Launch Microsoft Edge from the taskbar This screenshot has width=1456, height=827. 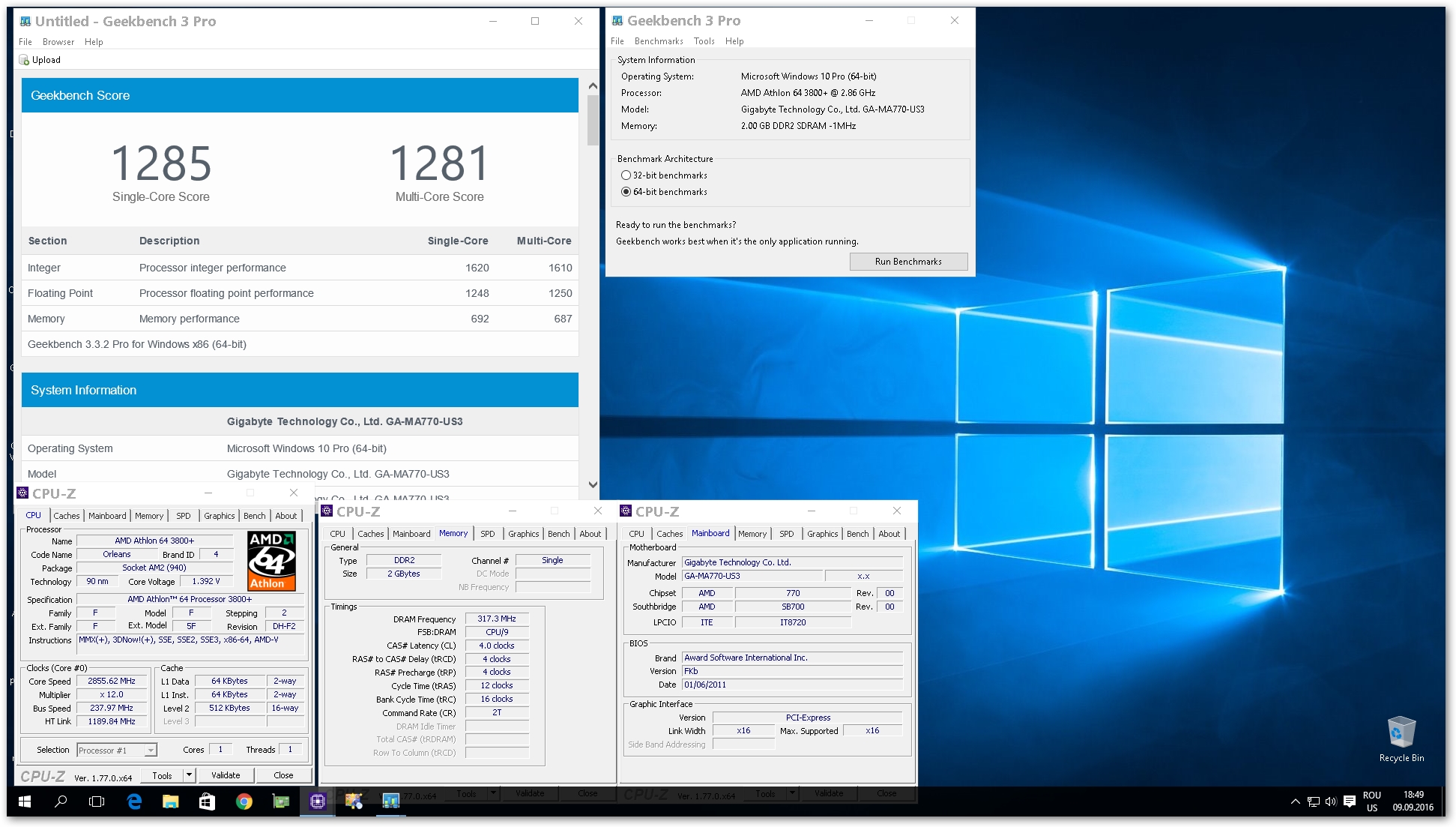point(134,802)
